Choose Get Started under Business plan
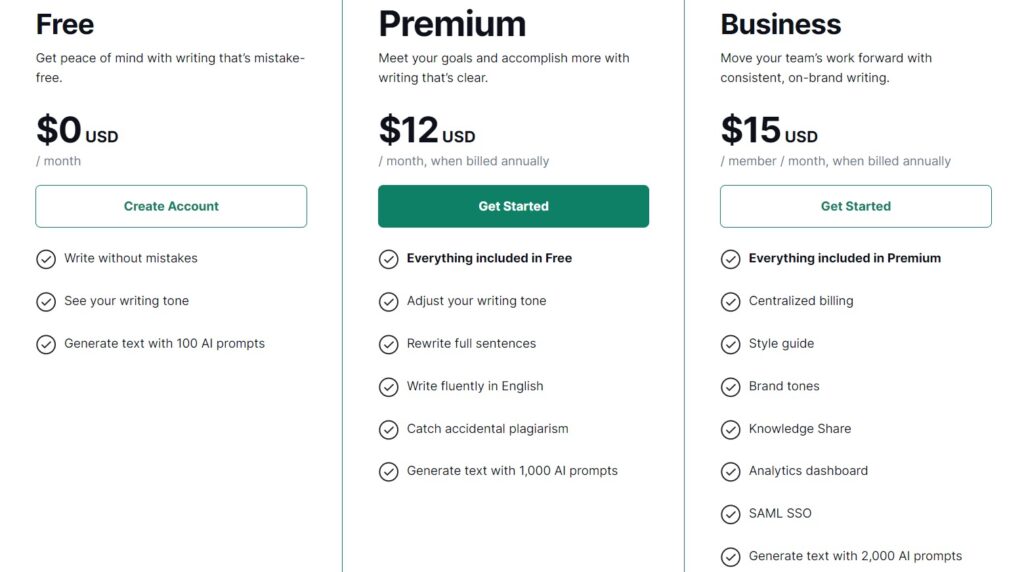This screenshot has width=1024, height=572. point(856,206)
